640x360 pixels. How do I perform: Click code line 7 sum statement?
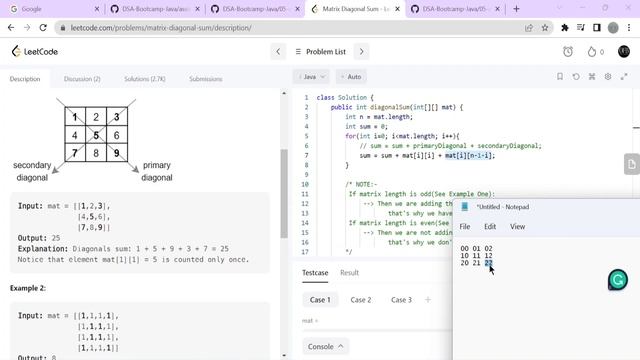(x=427, y=156)
